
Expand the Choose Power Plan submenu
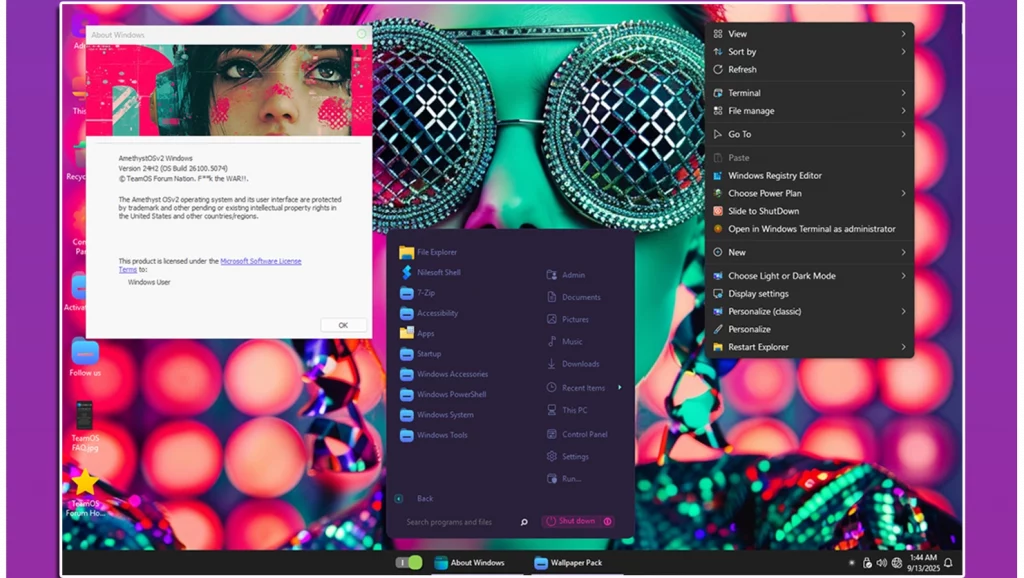tap(903, 193)
